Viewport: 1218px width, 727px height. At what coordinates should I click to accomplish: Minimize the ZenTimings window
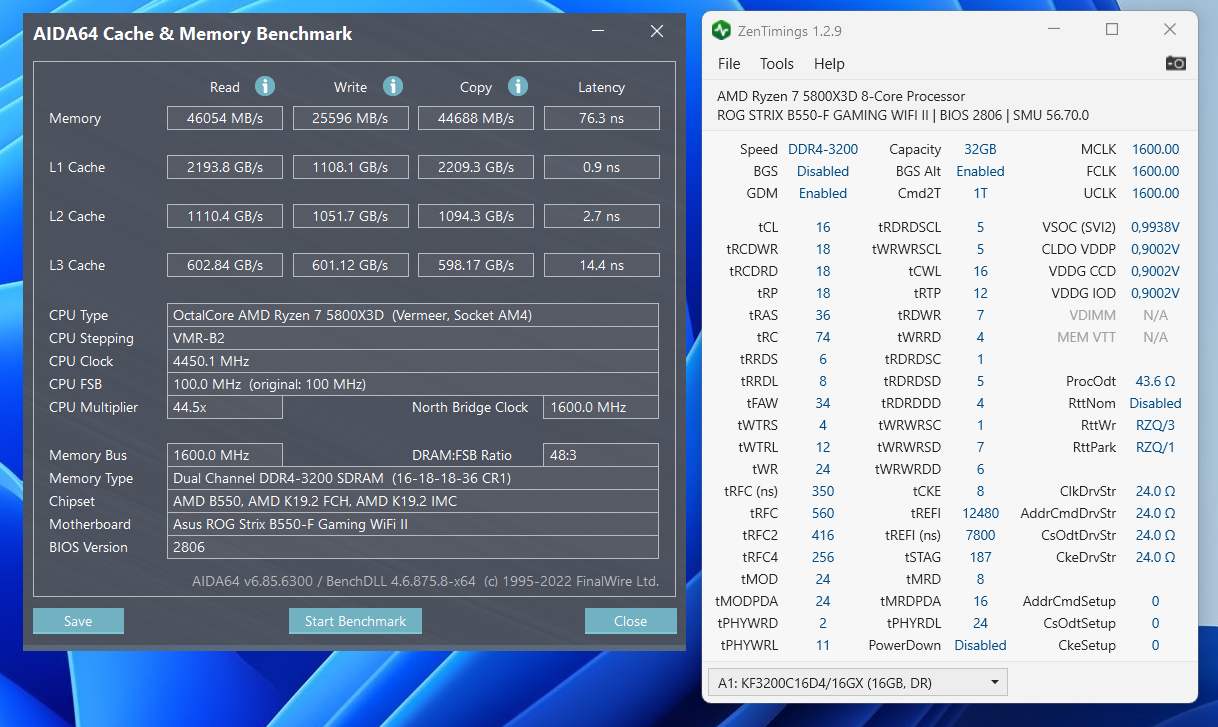tap(1054, 30)
